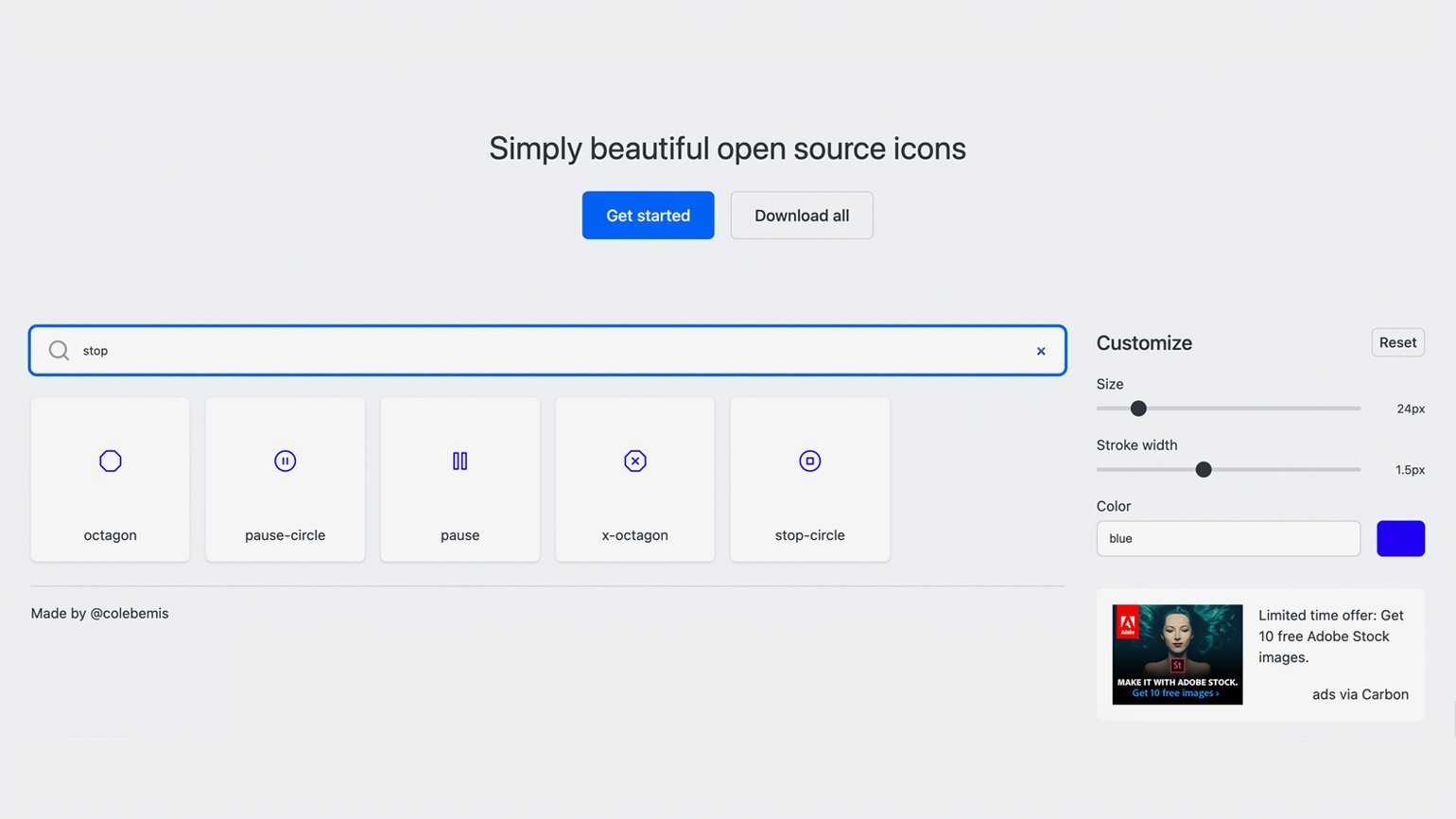Click the Size slider handle
This screenshot has width=1456, height=819.
1138,409
